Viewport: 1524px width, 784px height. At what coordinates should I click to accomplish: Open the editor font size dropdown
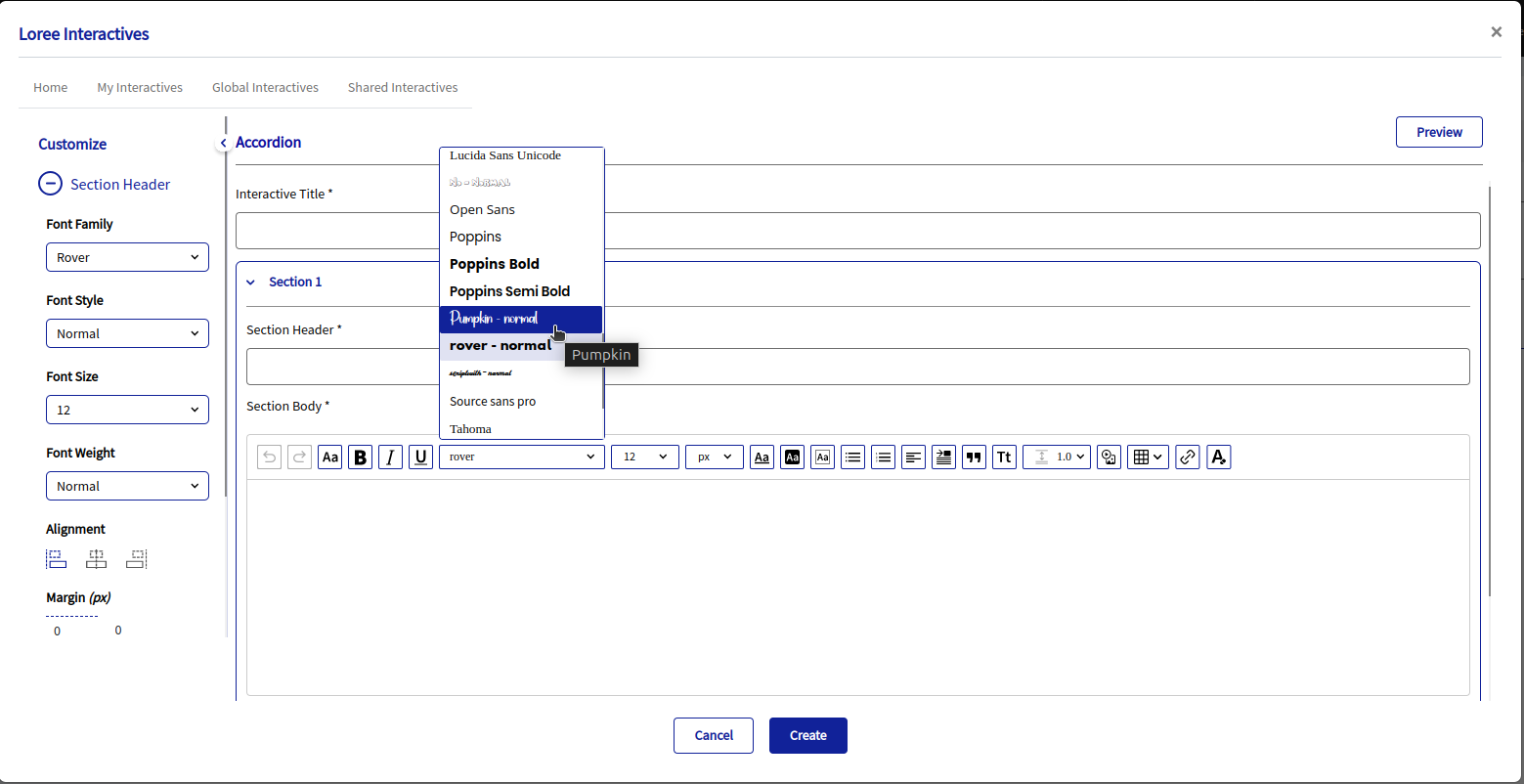645,457
